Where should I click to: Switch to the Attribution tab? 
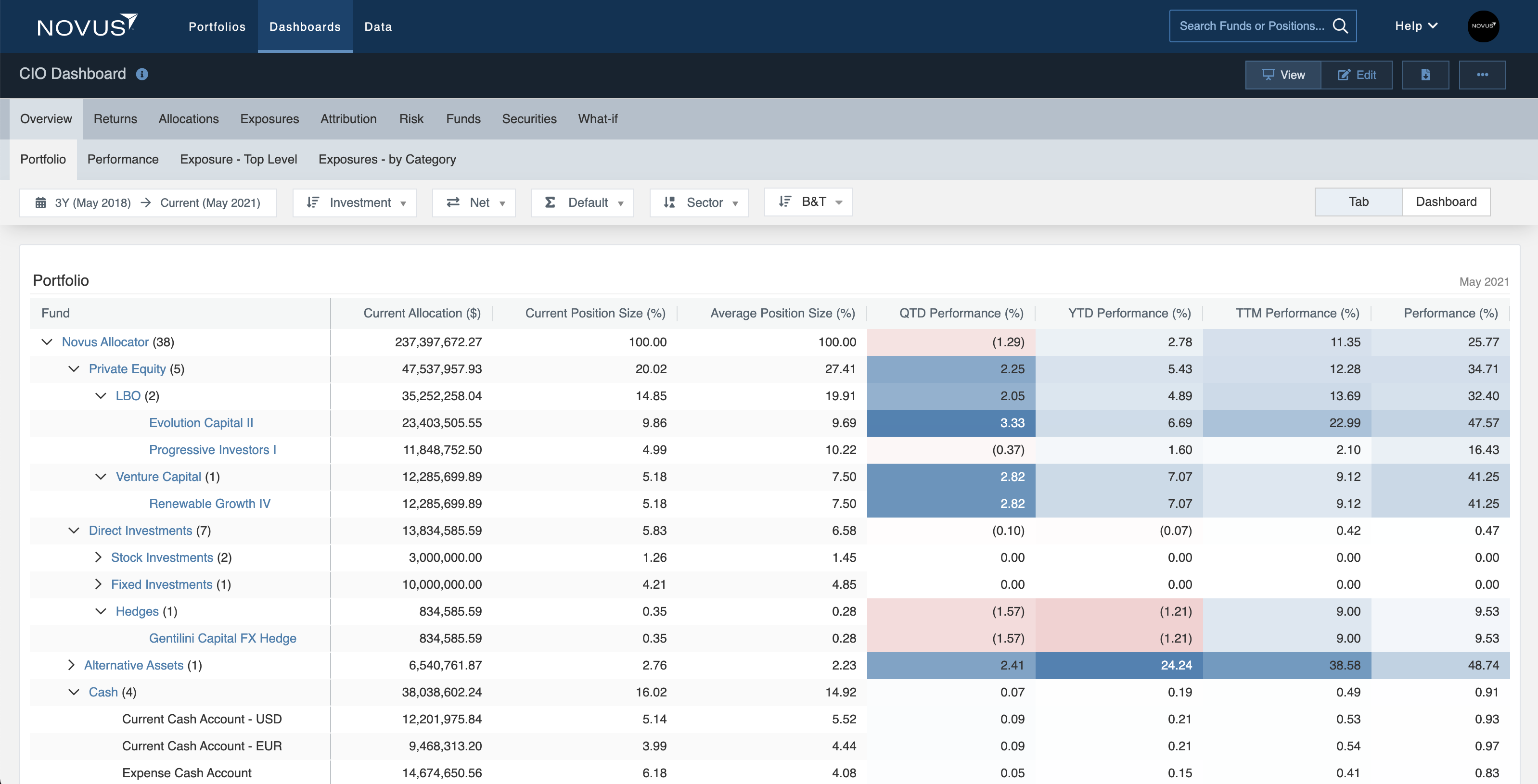tap(349, 119)
